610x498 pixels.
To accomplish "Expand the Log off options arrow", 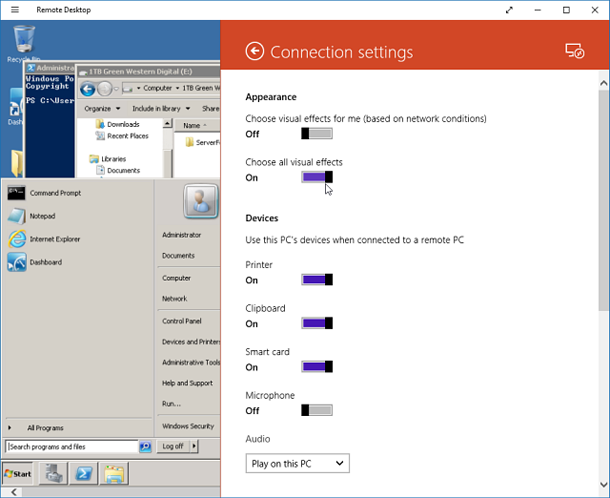I will pyautogui.click(x=193, y=446).
